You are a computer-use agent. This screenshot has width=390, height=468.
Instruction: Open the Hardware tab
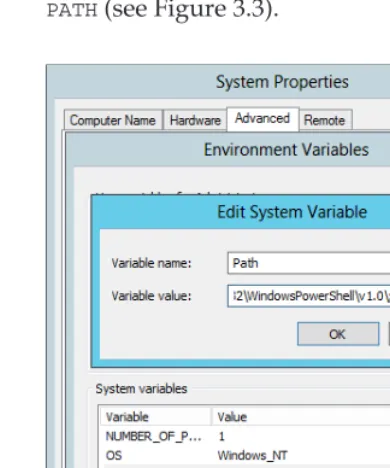[x=195, y=120]
